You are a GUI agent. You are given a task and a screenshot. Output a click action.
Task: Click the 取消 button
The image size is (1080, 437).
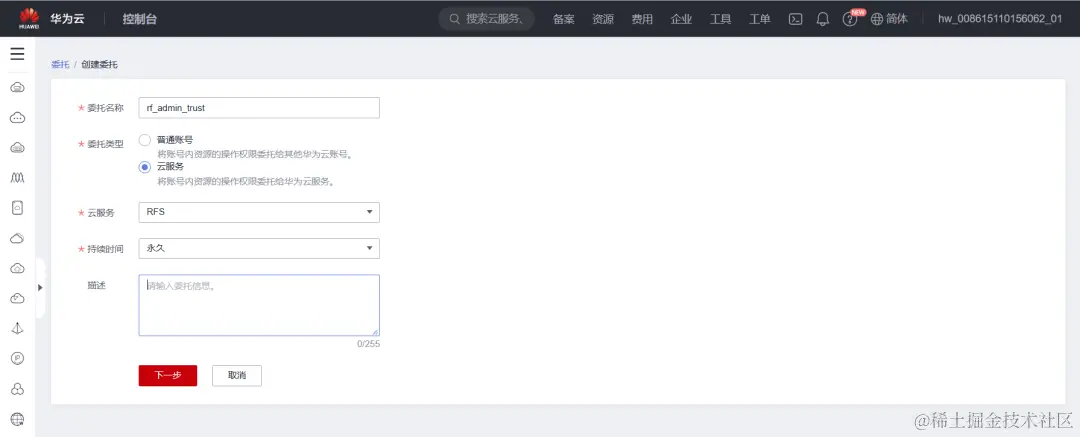point(237,376)
